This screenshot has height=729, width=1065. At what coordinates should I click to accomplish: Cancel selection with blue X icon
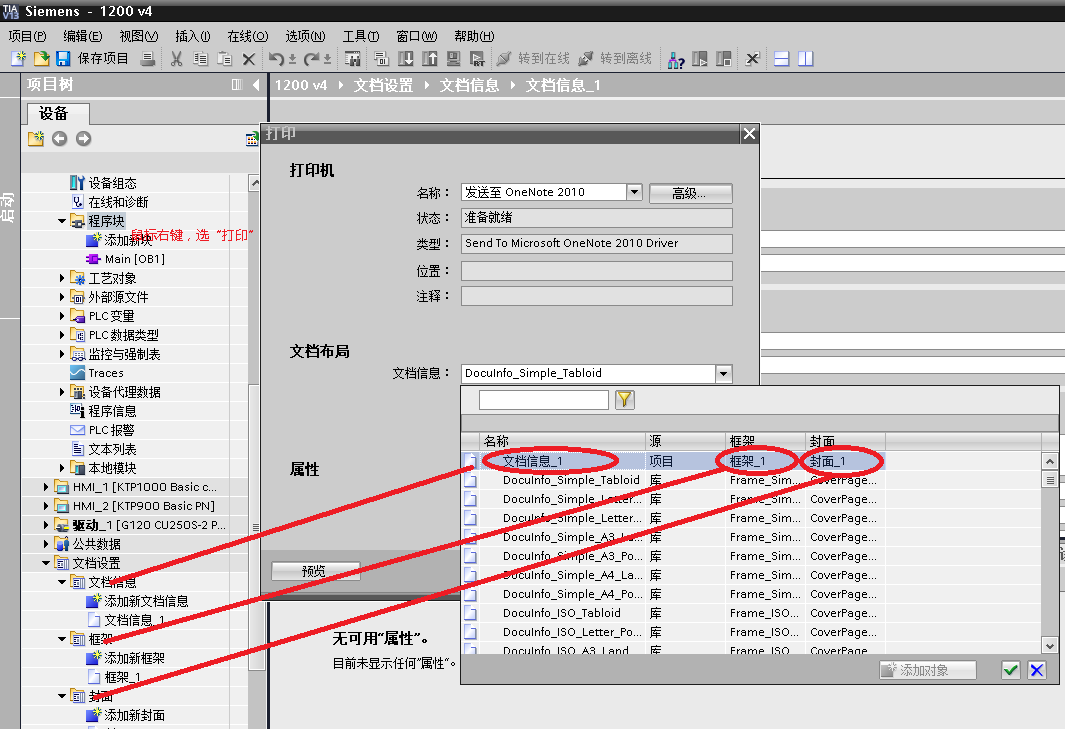[x=1037, y=670]
